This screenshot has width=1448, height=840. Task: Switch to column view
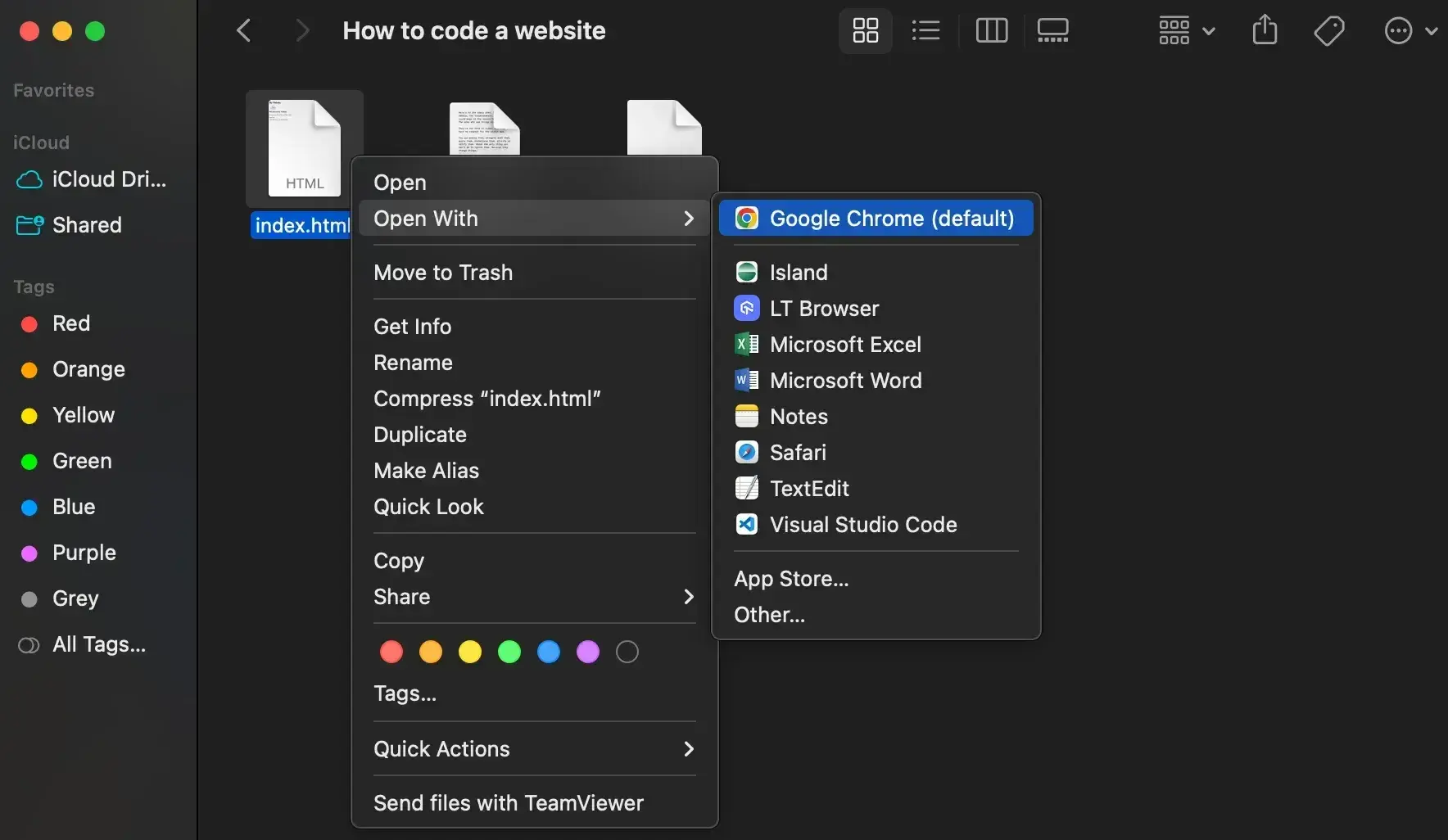pyautogui.click(x=991, y=31)
